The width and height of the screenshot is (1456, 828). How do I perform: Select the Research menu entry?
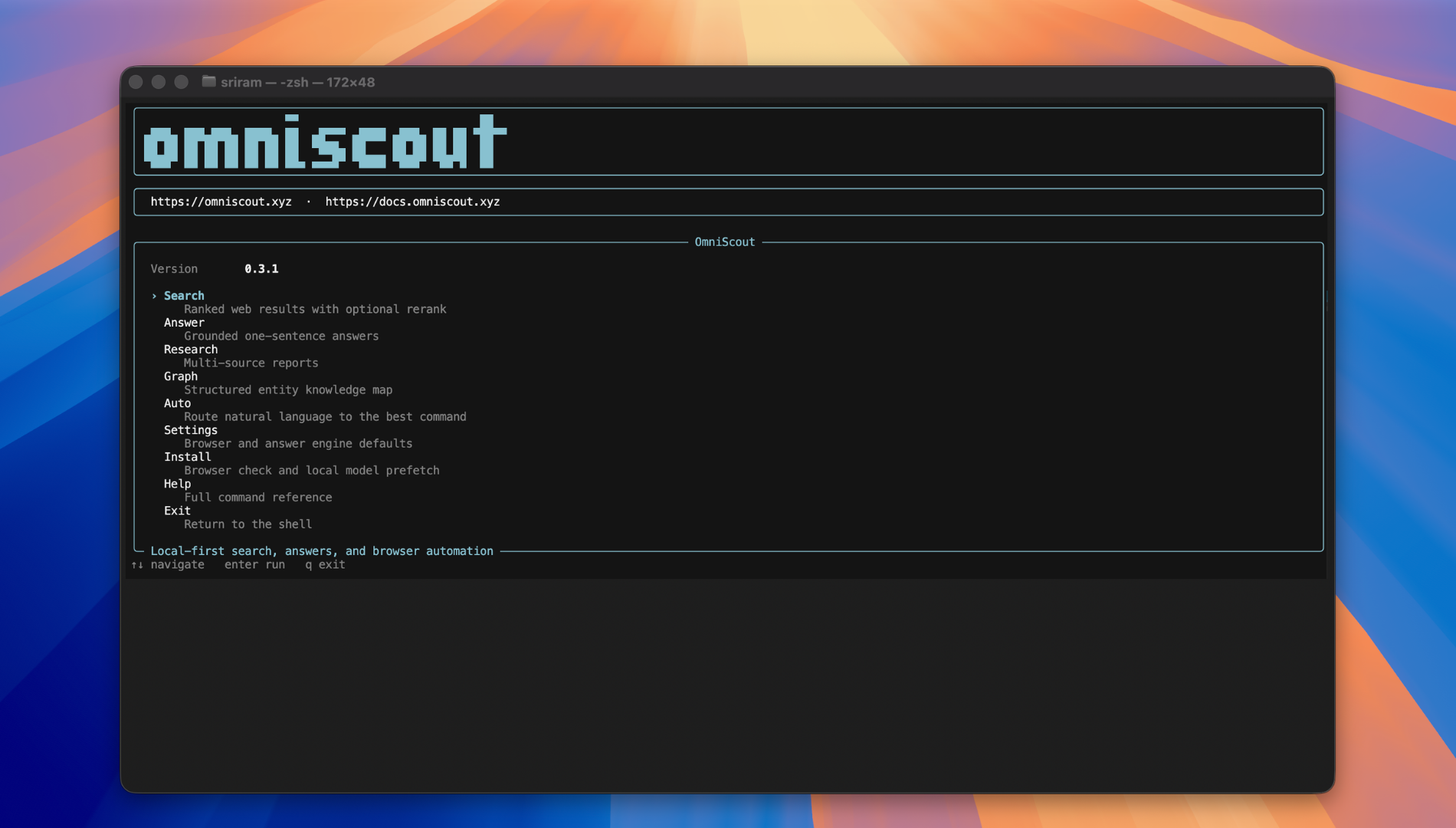point(191,350)
